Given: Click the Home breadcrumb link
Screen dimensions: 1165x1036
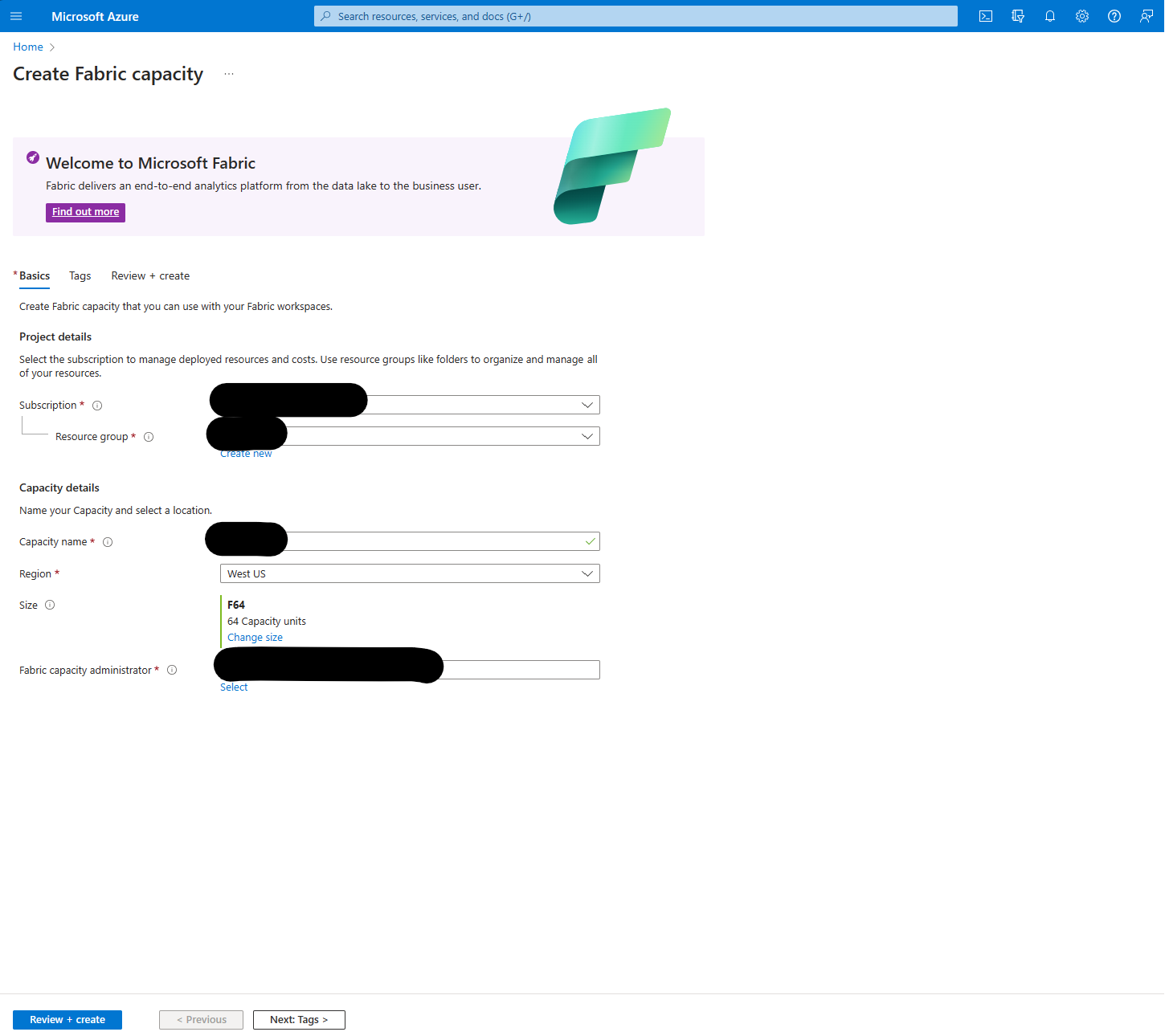Looking at the screenshot, I should [28, 47].
